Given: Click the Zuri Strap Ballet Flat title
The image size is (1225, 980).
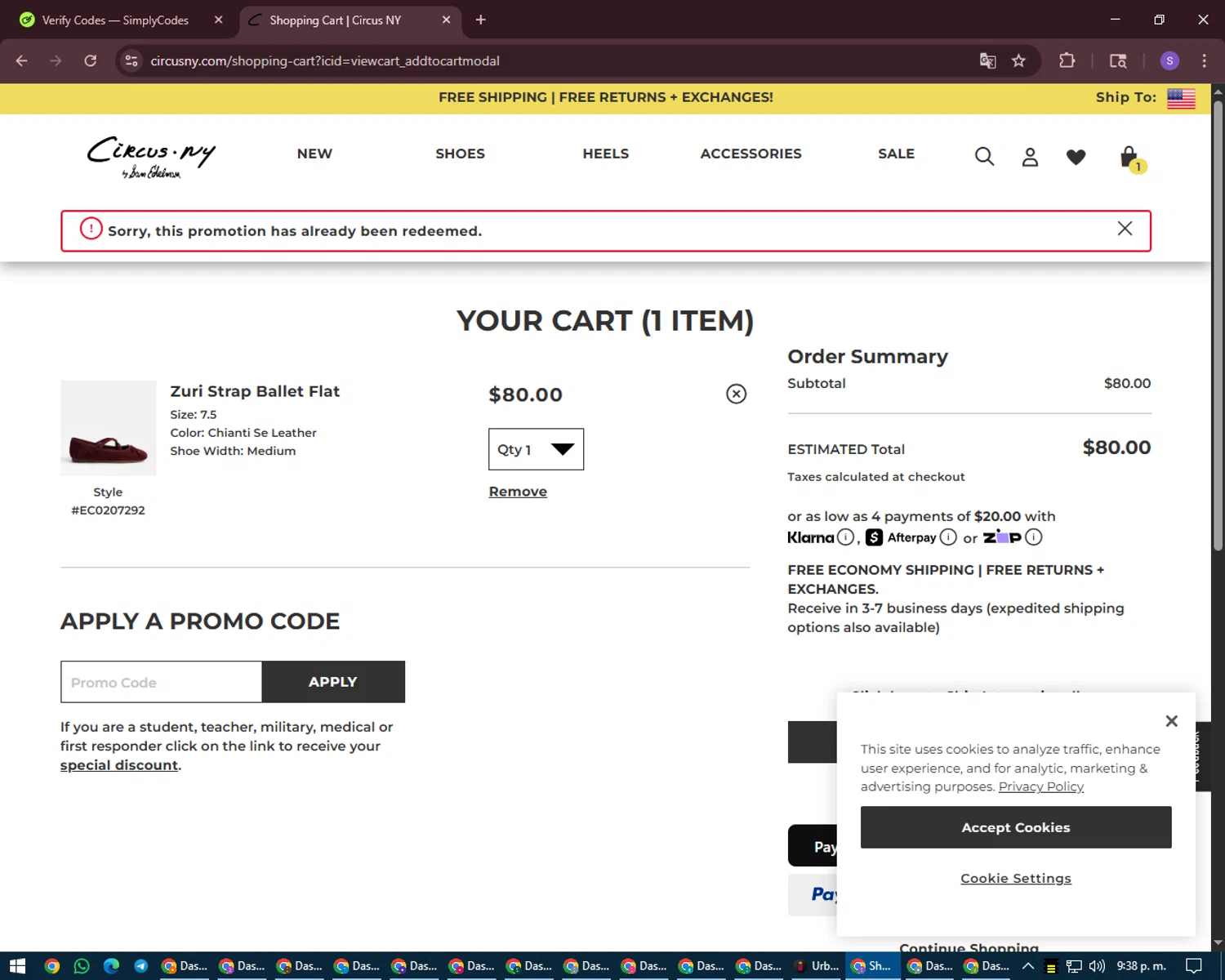Looking at the screenshot, I should coord(255,391).
